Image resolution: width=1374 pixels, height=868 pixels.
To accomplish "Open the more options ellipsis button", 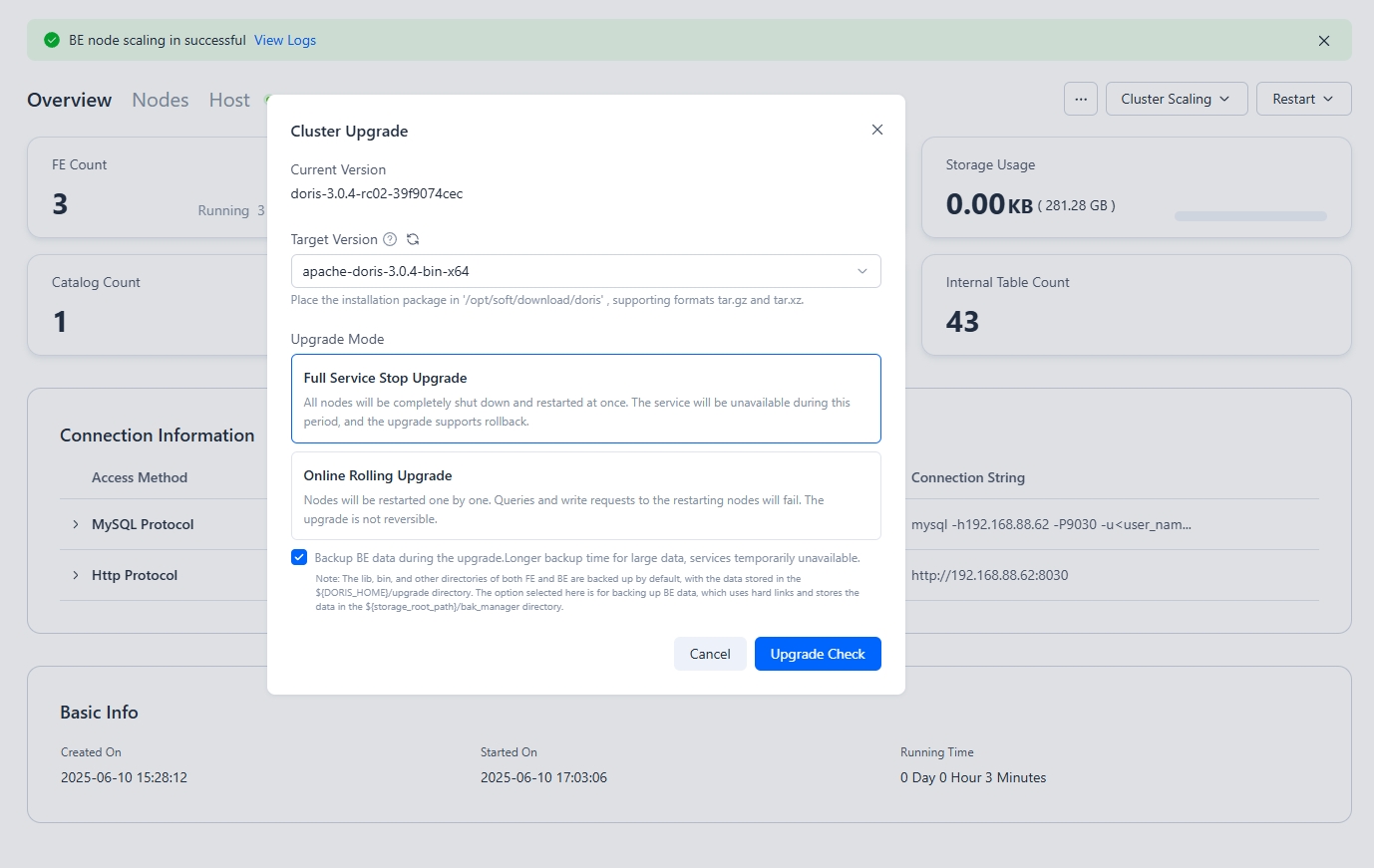I will tap(1081, 99).
